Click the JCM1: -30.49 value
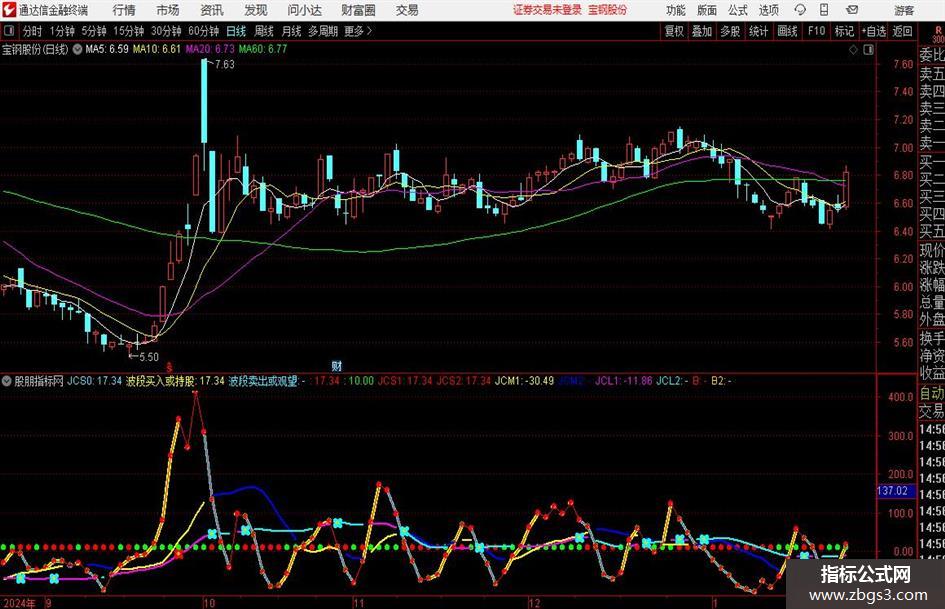Screen dimensions: 945x609 [x=524, y=381]
